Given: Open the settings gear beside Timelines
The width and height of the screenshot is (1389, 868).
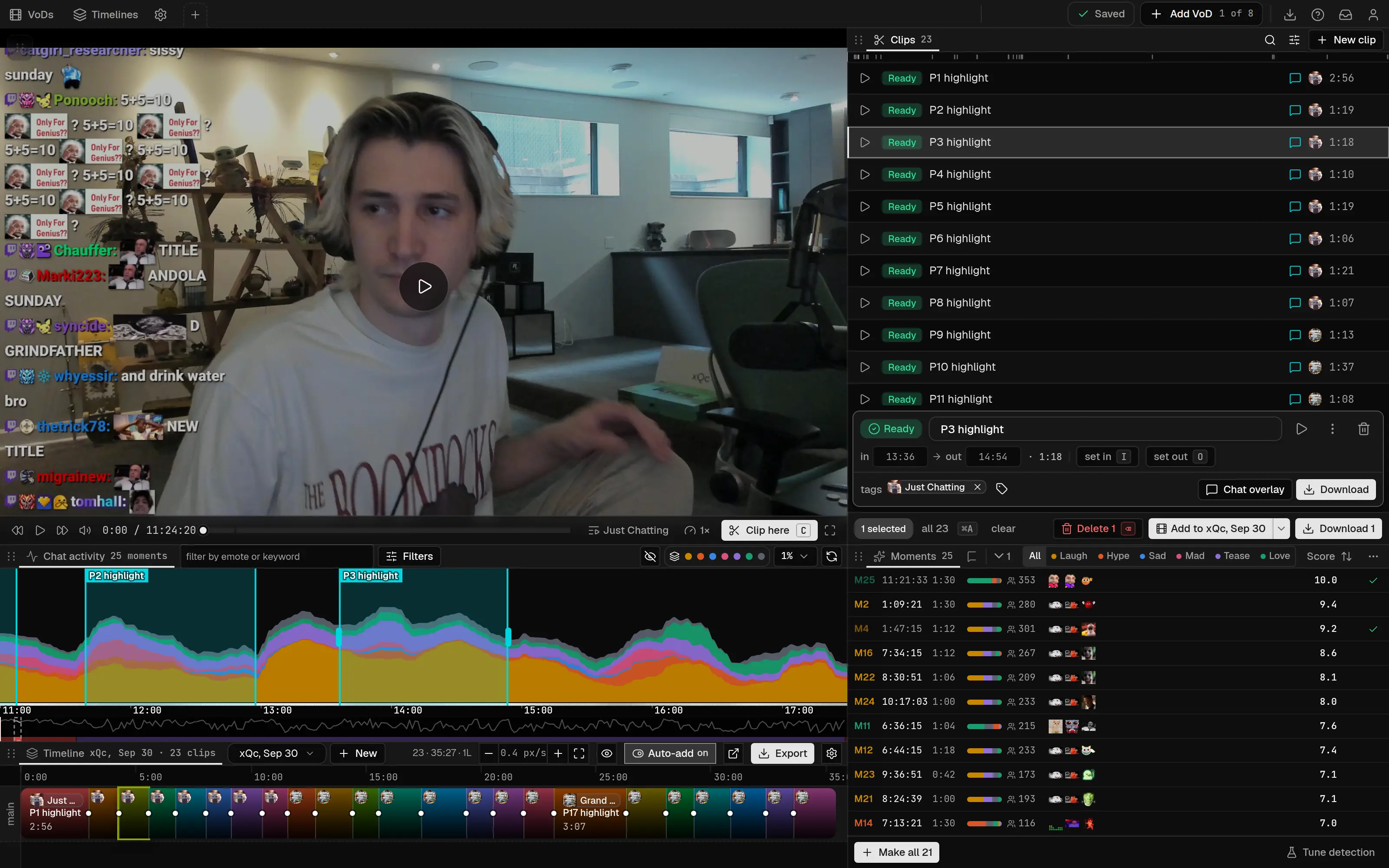Looking at the screenshot, I should pos(161,14).
